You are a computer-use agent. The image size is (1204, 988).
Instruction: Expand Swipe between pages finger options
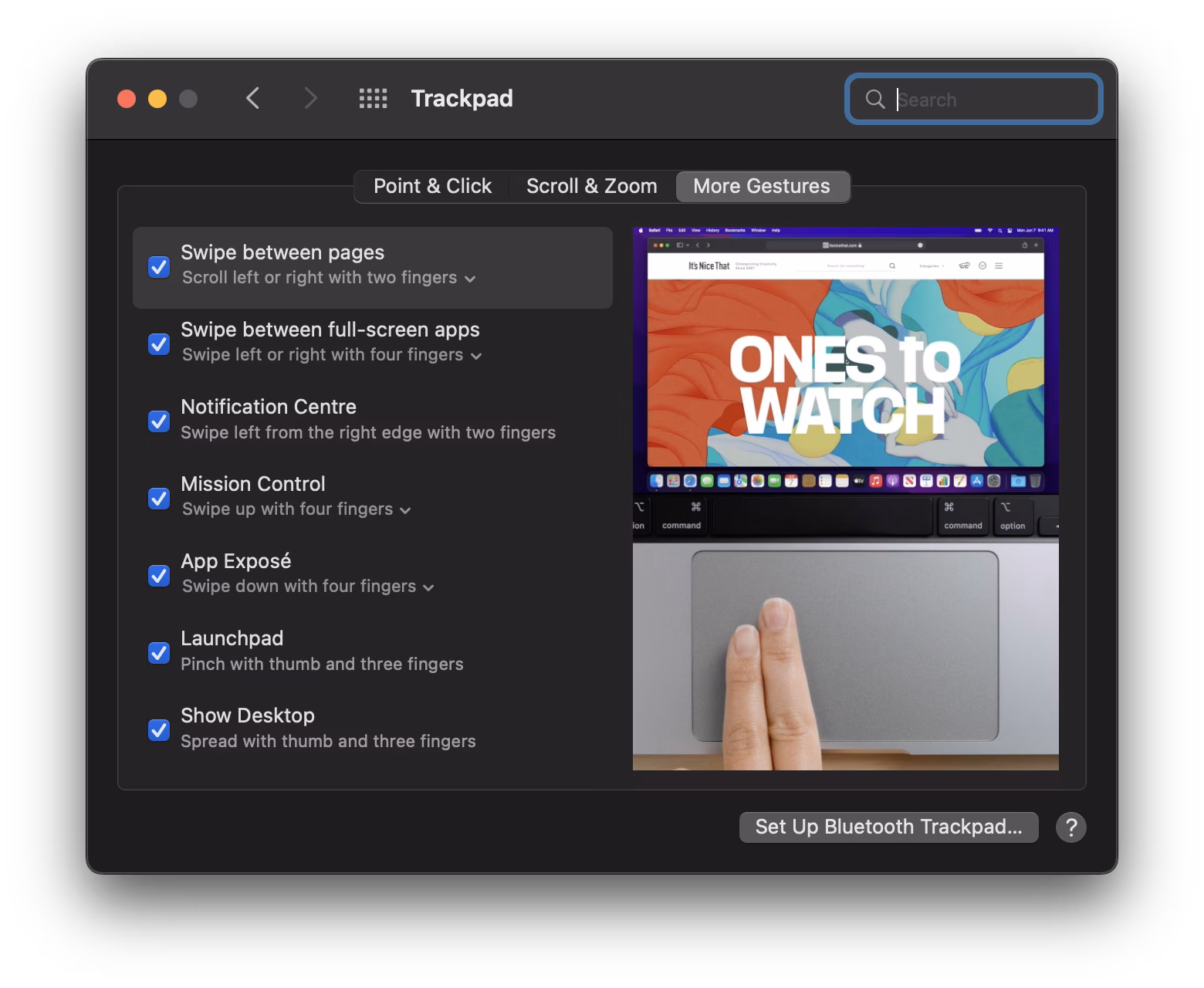click(329, 278)
